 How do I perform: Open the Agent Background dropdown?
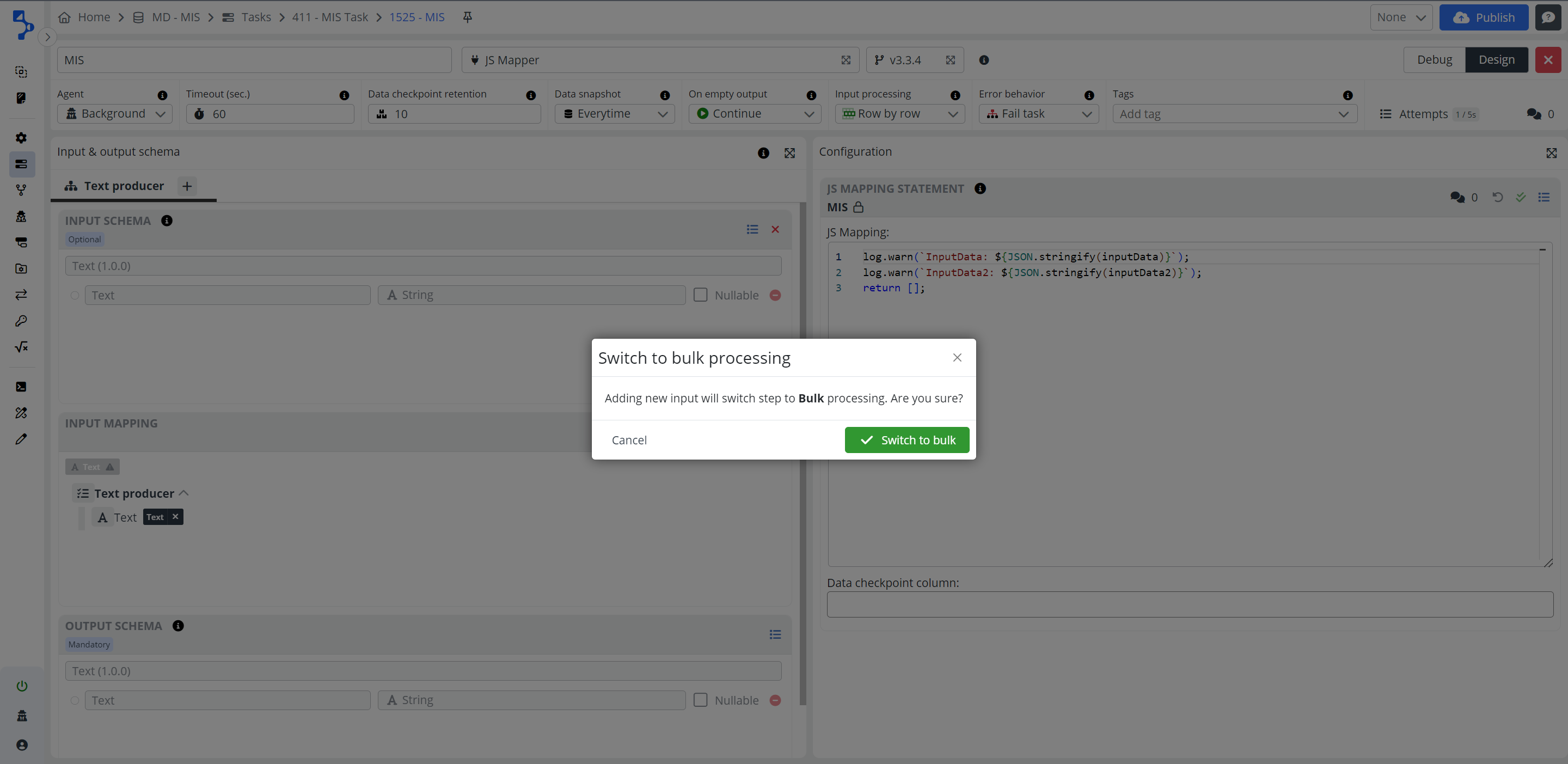coord(115,114)
